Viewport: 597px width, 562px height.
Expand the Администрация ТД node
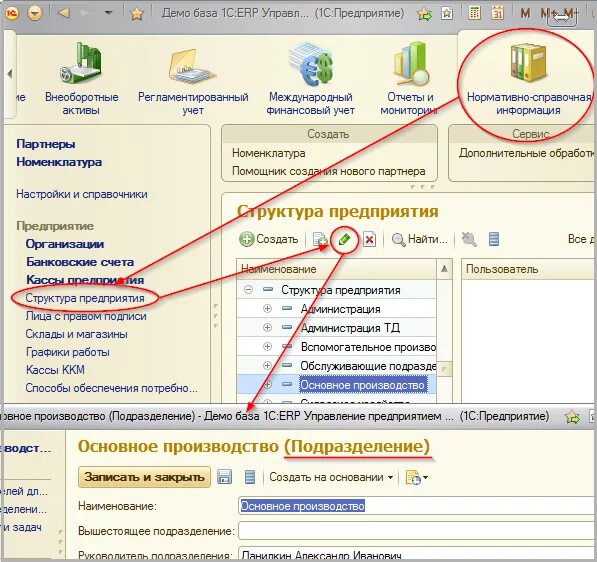pyautogui.click(x=267, y=327)
